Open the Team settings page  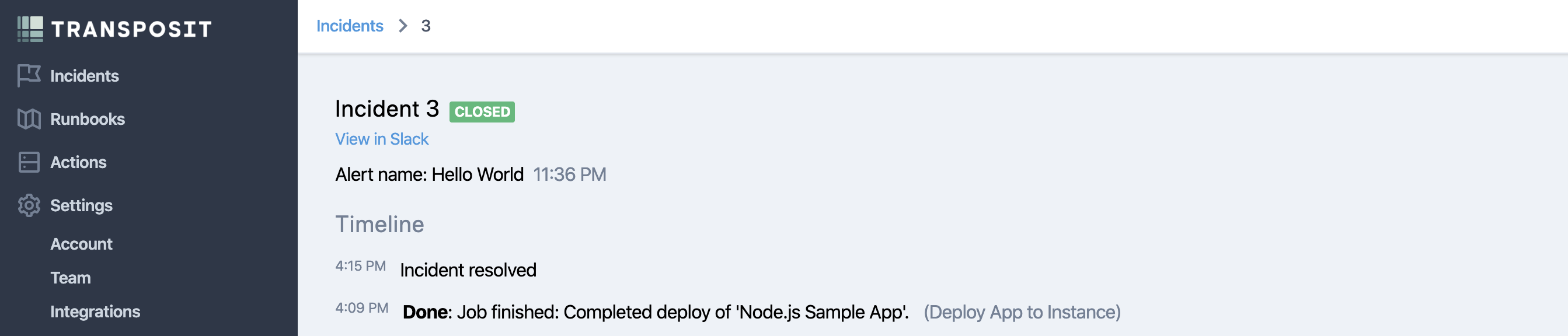tap(70, 278)
